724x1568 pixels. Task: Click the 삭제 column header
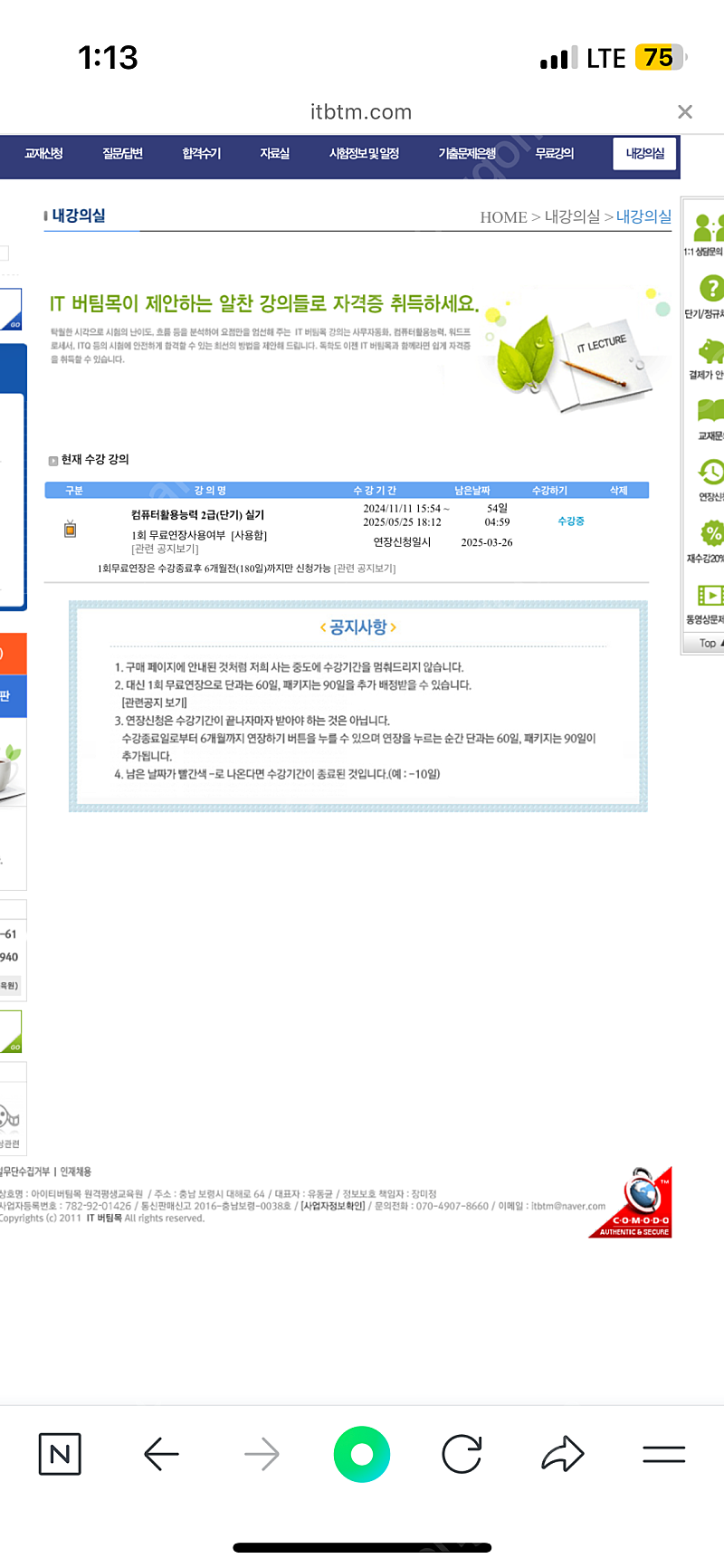619,491
